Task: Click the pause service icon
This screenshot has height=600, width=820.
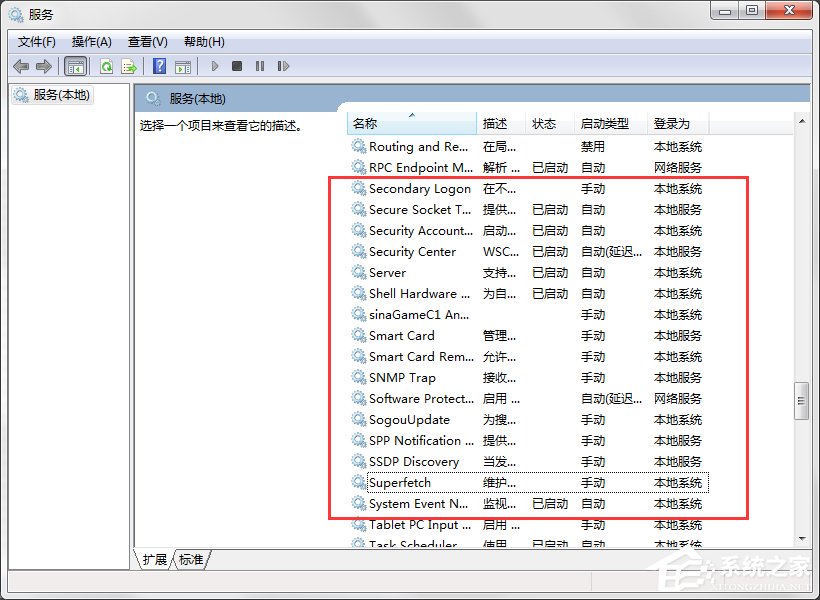Action: pyautogui.click(x=260, y=66)
